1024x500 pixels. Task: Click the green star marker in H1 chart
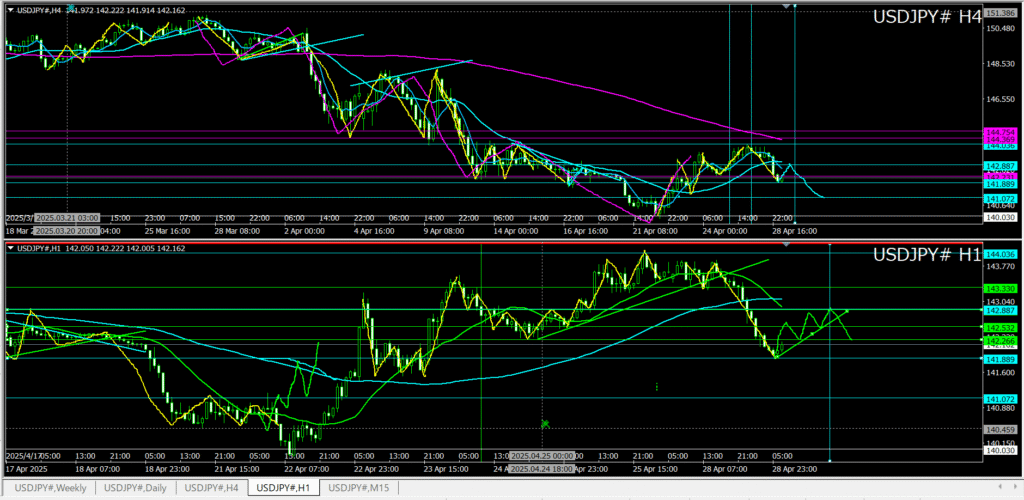(x=545, y=424)
